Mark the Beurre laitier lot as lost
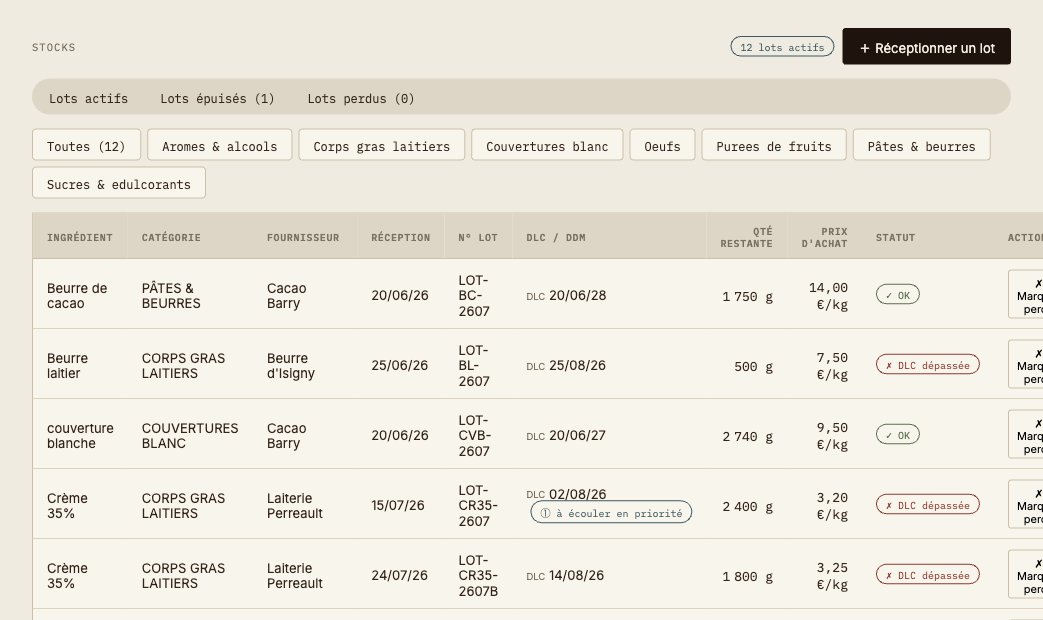Image resolution: width=1043 pixels, height=620 pixels. pyautogui.click(x=1026, y=364)
